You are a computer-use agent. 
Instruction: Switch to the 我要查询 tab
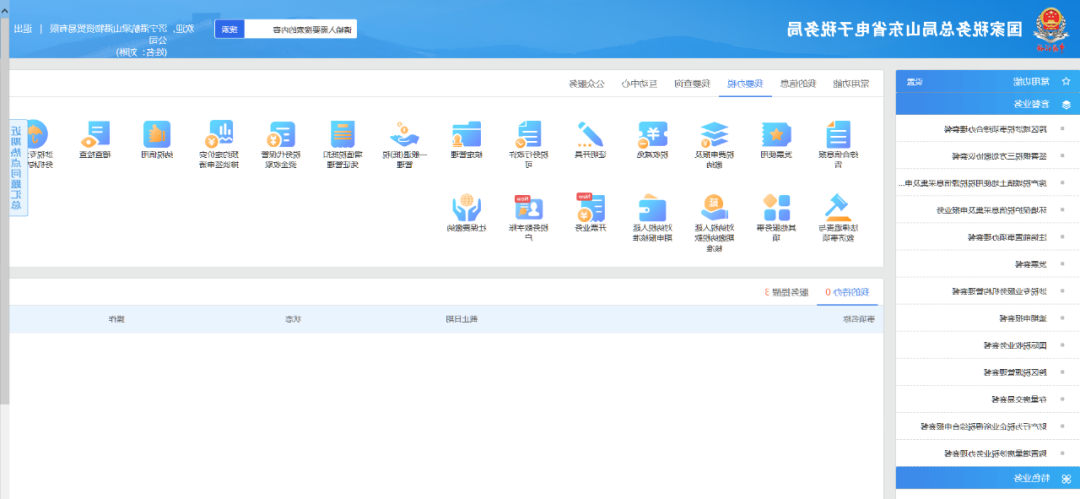coord(692,83)
